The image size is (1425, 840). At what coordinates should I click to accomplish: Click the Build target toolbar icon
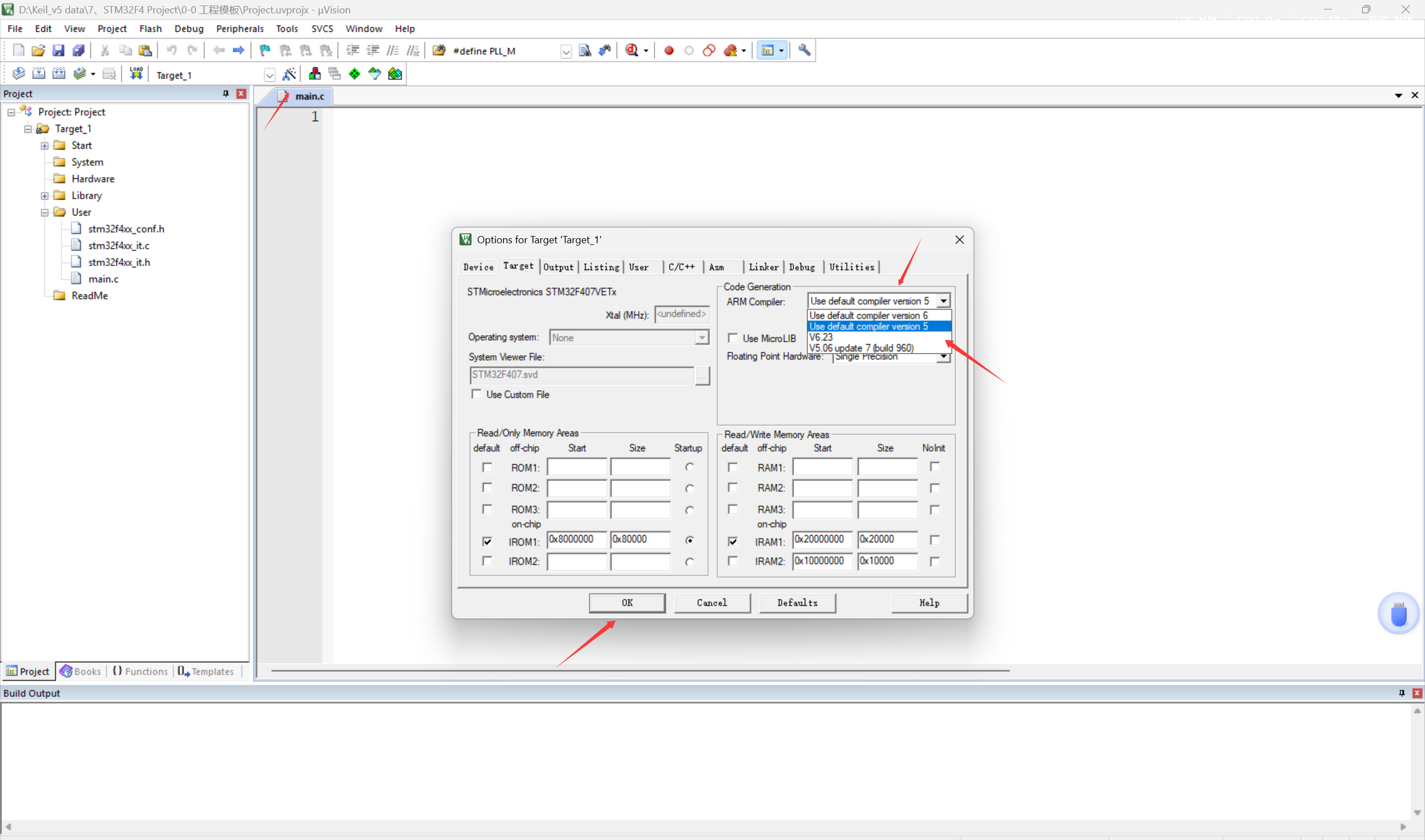38,73
